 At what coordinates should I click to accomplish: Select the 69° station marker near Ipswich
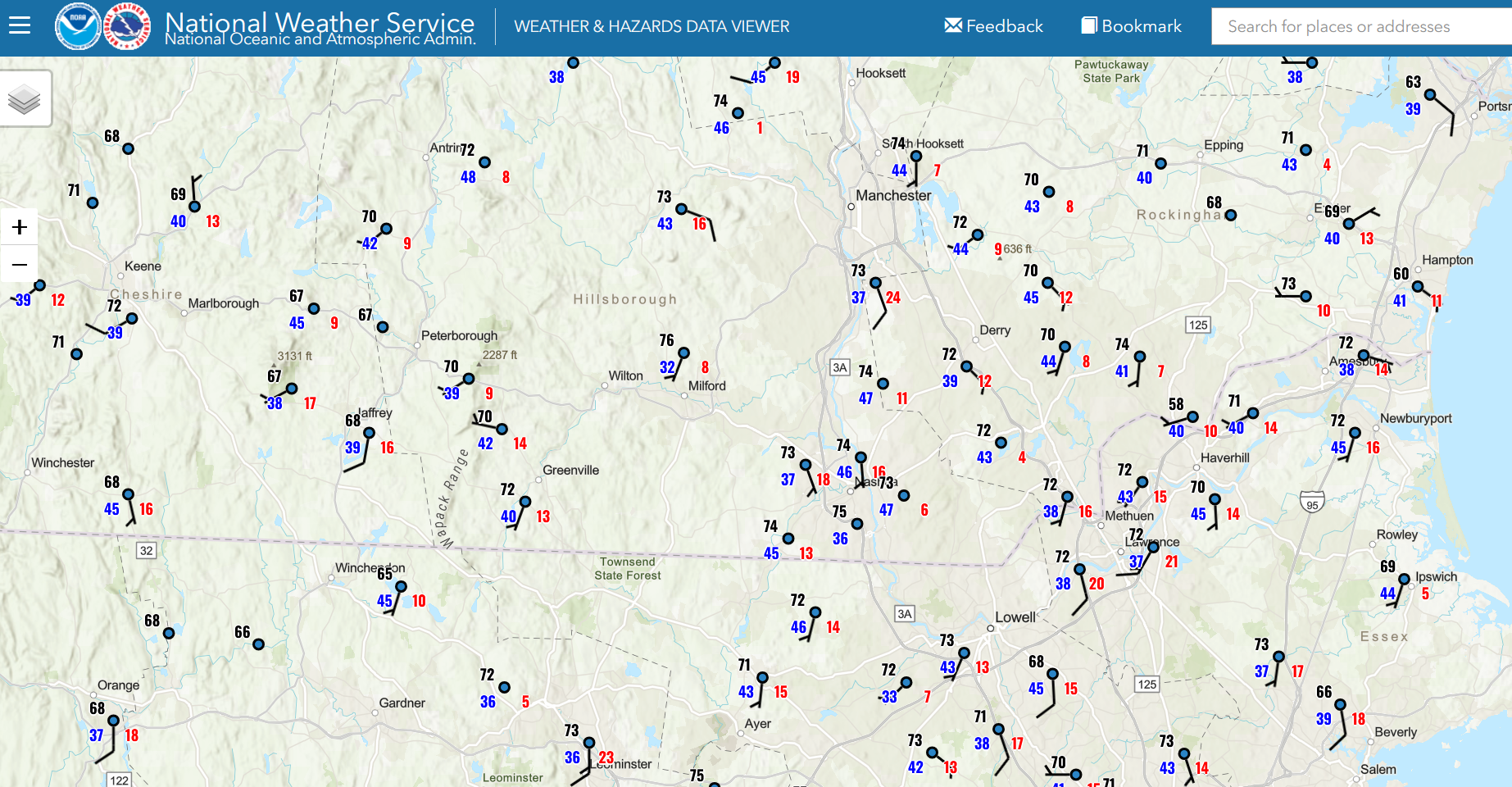tap(1404, 580)
